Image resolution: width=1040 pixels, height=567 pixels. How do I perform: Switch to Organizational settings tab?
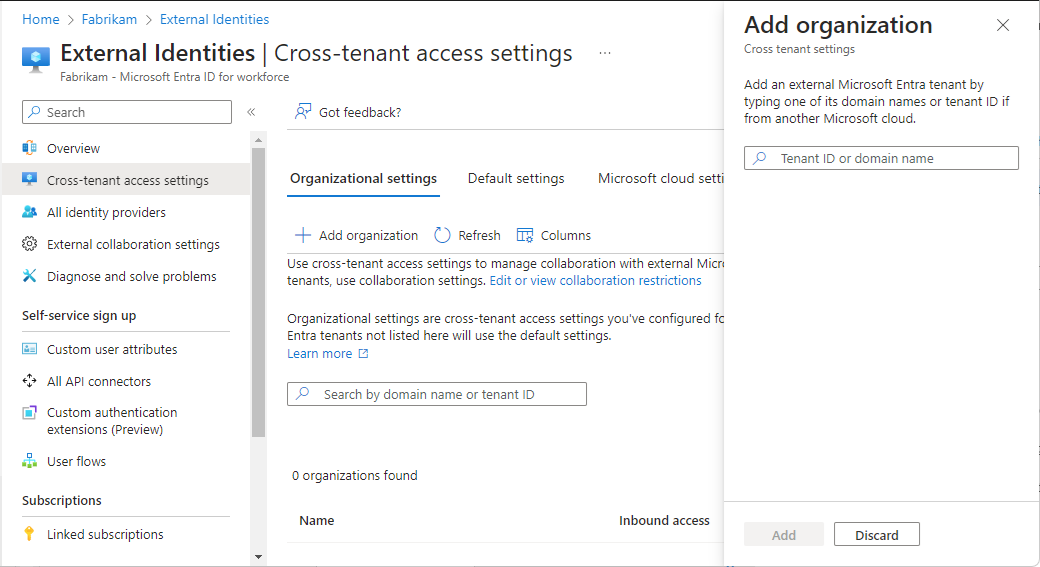[x=363, y=178]
